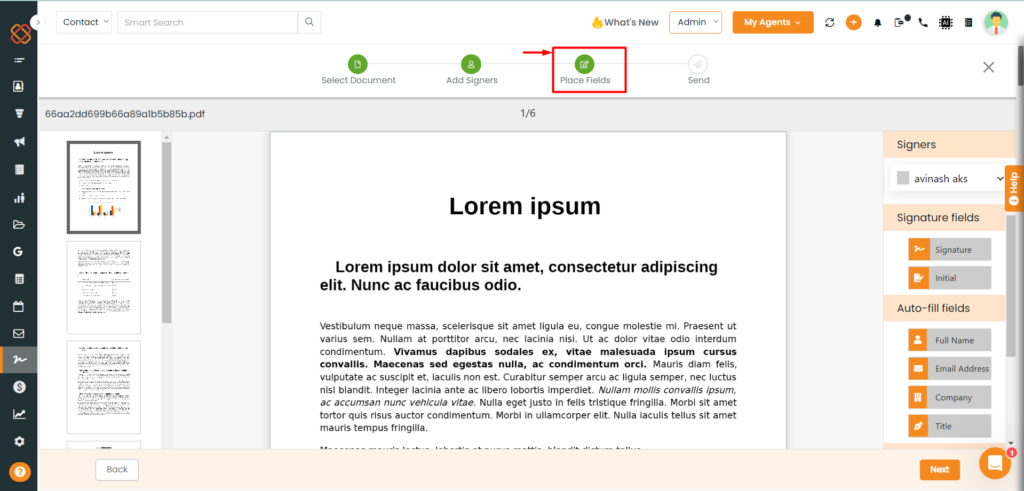The height and width of the screenshot is (491, 1024).
Task: Open the notifications bell
Action: 878,23
